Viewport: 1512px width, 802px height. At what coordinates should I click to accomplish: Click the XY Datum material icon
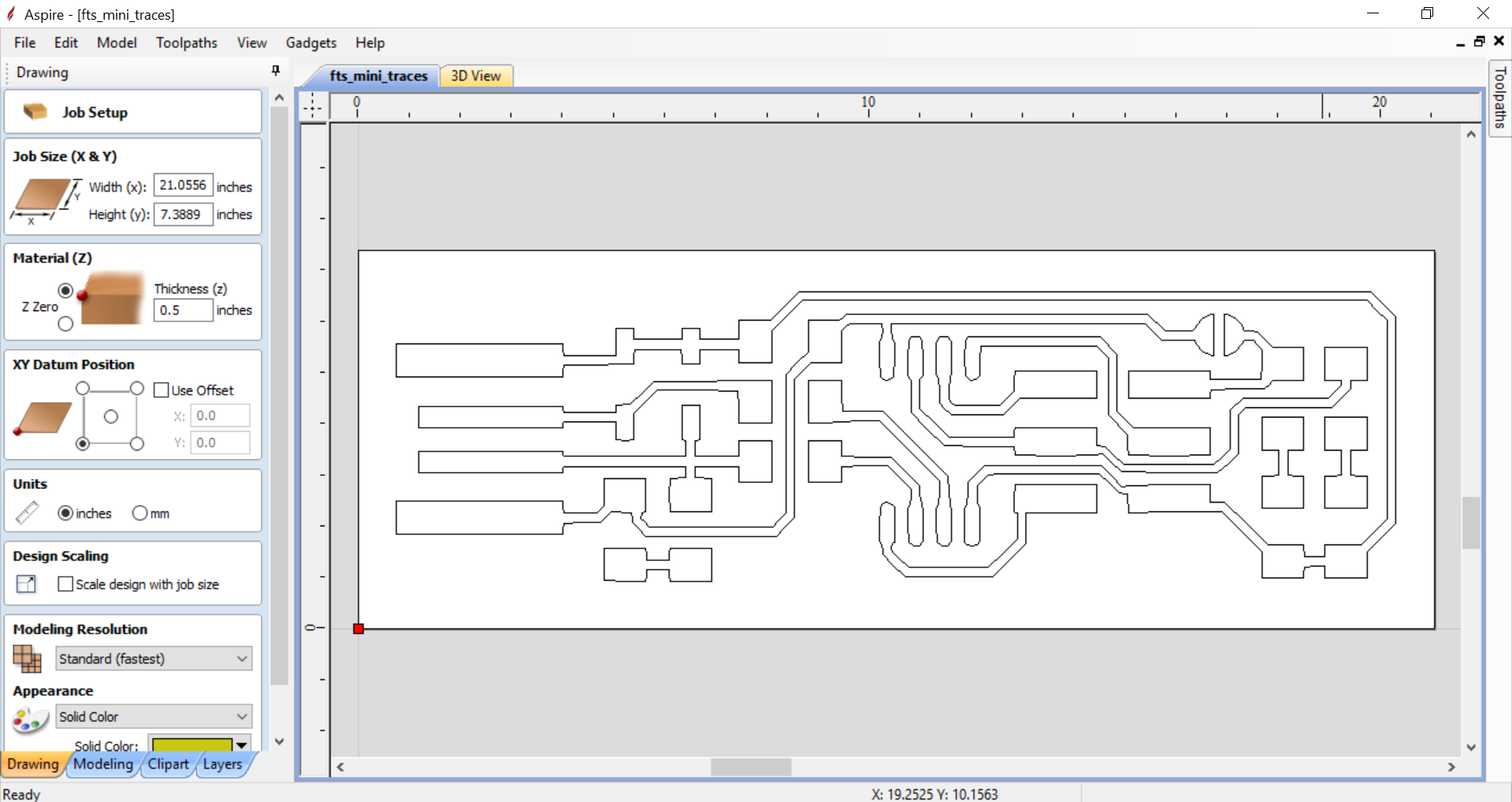point(43,418)
